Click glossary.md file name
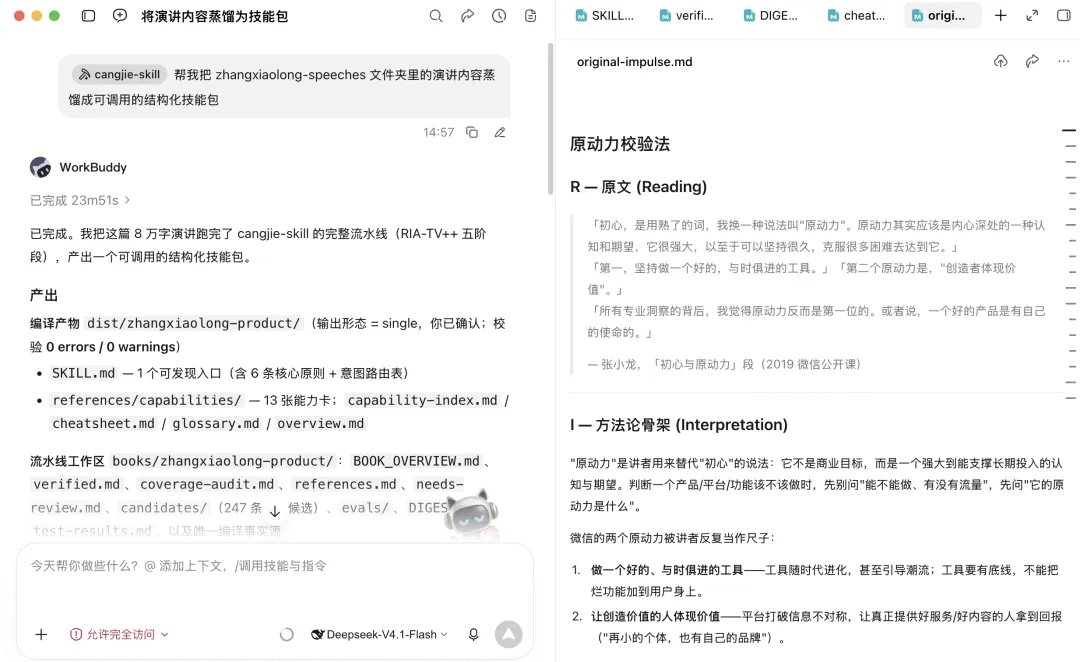The image size is (1080, 662). click(x=216, y=424)
